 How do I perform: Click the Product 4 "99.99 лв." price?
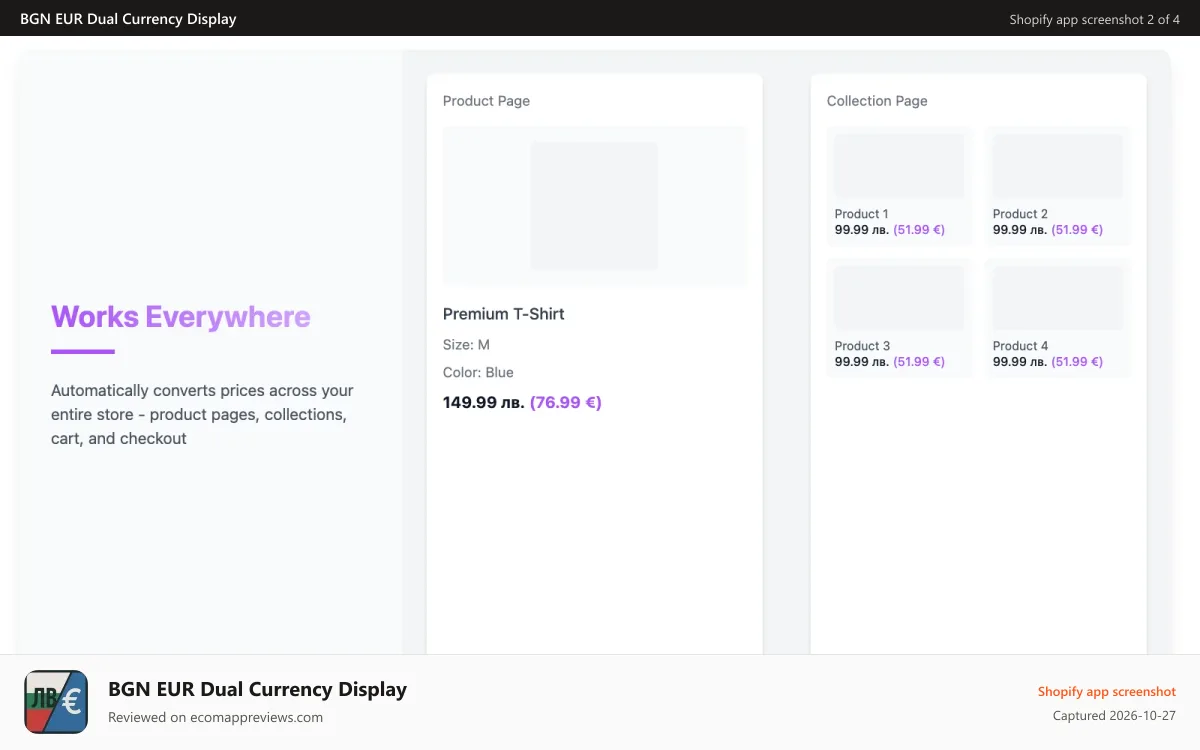1020,362
